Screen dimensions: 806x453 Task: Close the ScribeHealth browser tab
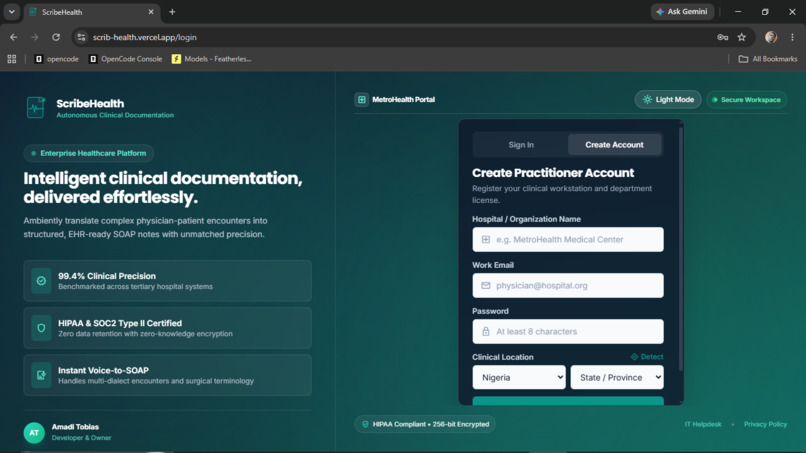point(151,12)
